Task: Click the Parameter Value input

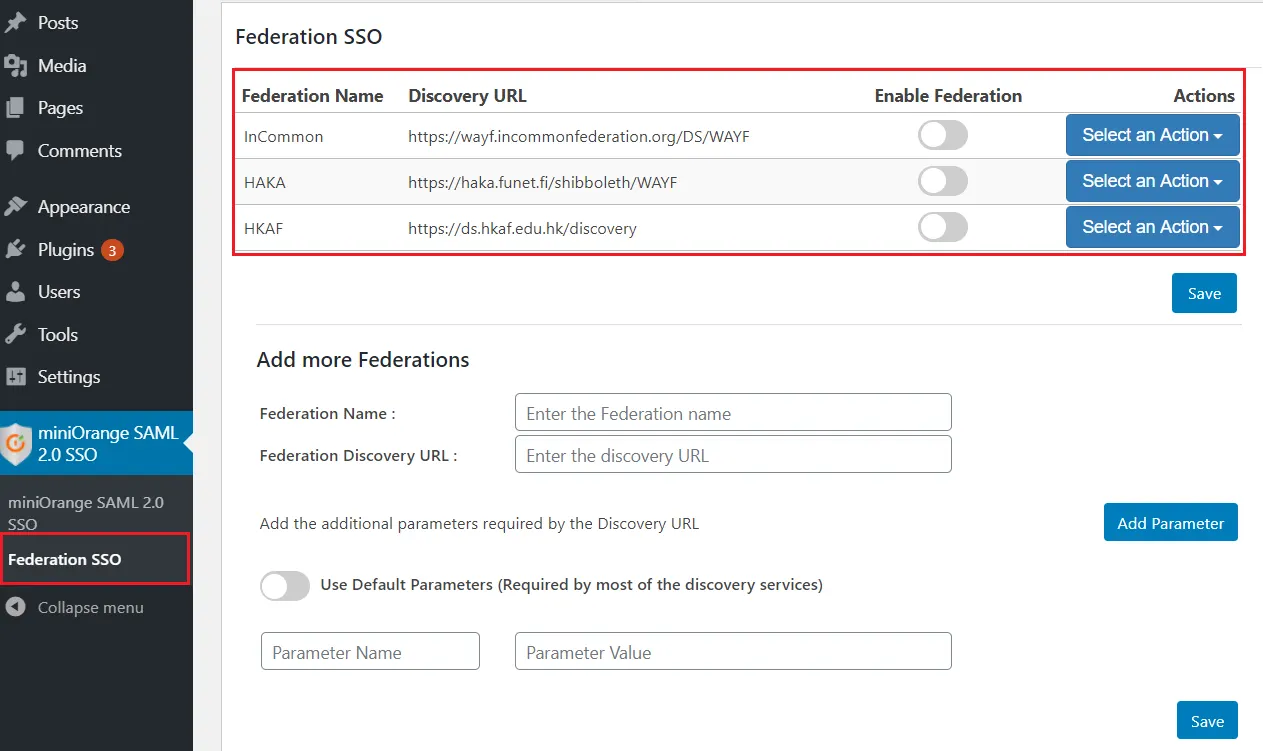Action: click(733, 651)
